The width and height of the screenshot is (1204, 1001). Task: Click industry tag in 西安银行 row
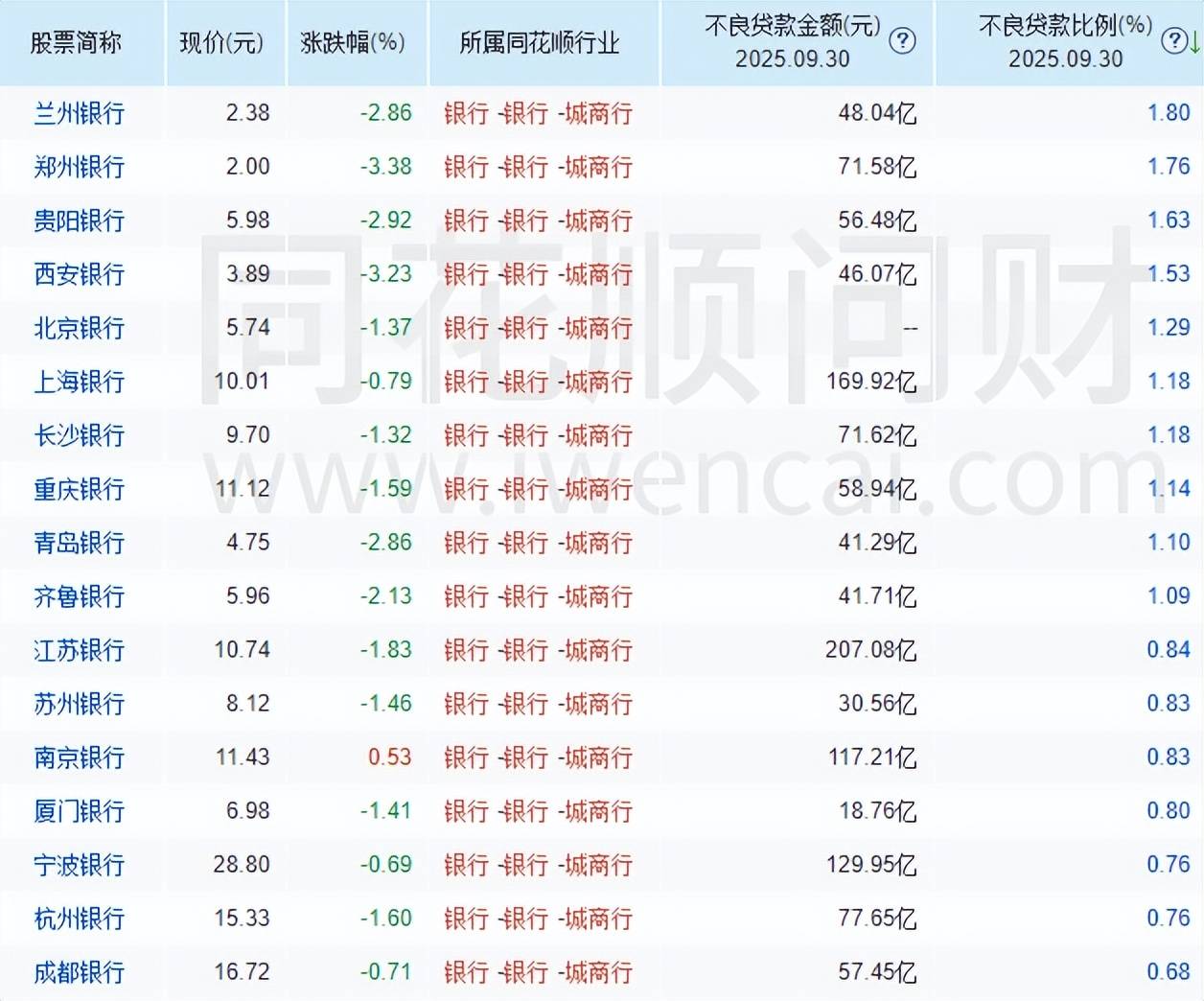538,274
